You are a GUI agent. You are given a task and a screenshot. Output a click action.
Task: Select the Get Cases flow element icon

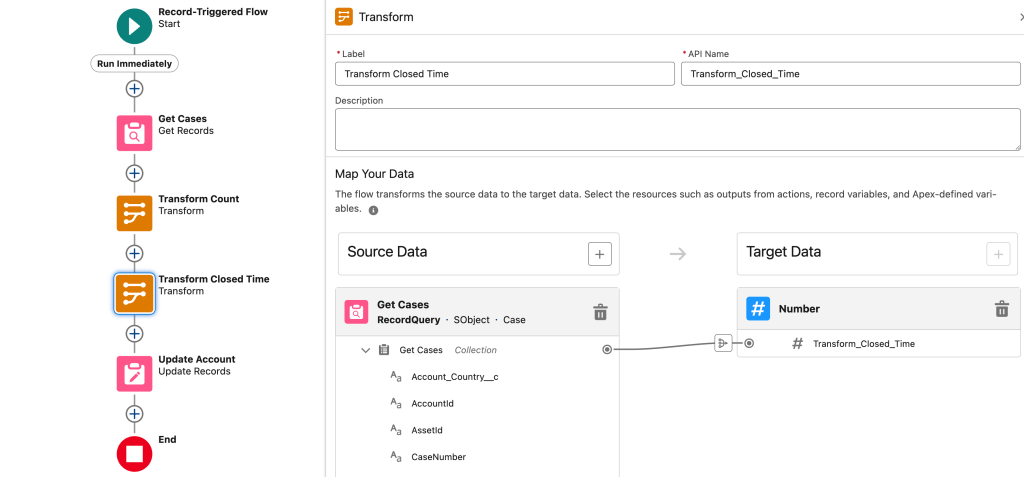pos(135,133)
